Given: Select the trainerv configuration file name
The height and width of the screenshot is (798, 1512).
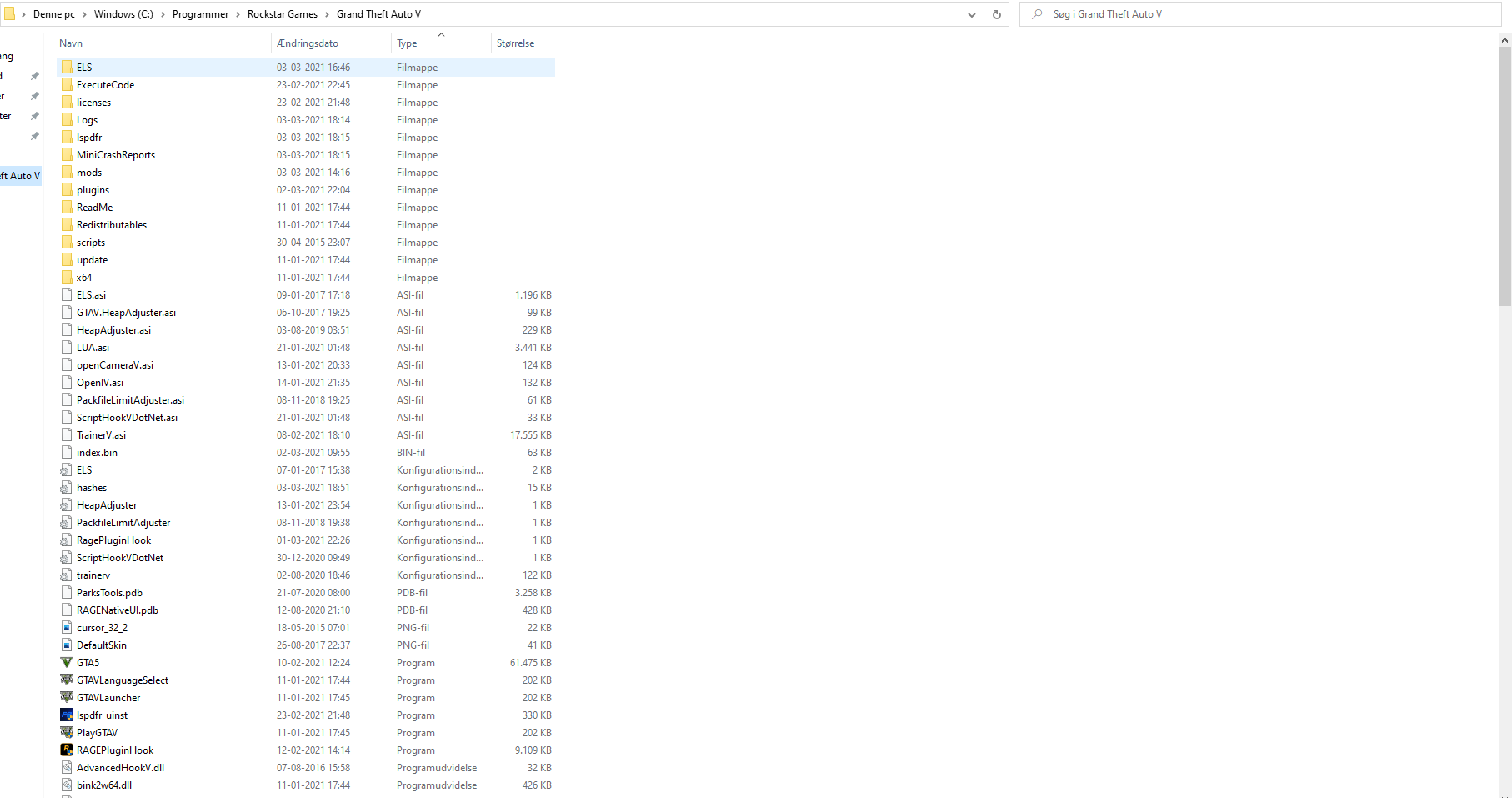Looking at the screenshot, I should tap(93, 575).
